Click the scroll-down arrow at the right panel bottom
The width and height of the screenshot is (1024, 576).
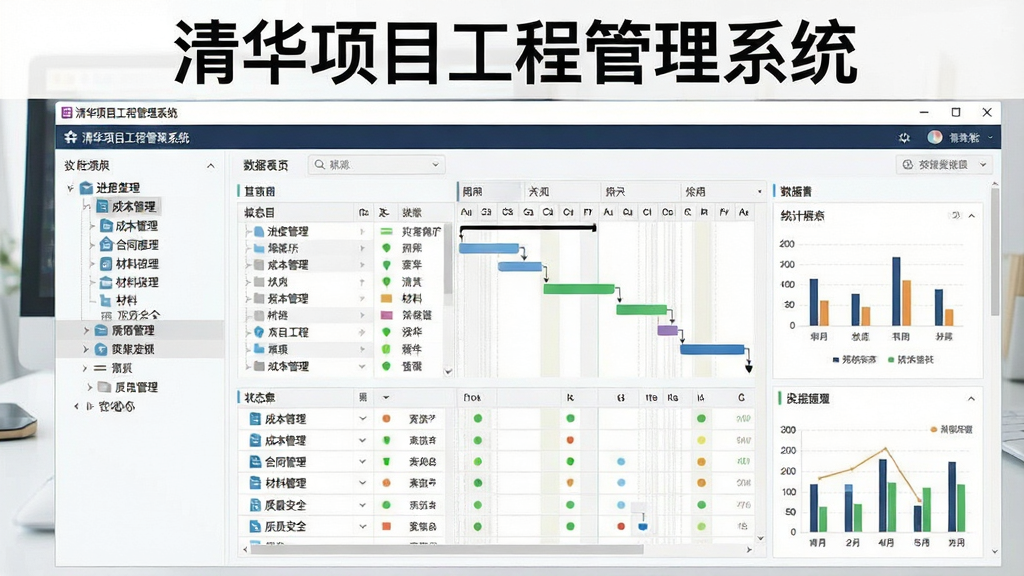pos(995,552)
